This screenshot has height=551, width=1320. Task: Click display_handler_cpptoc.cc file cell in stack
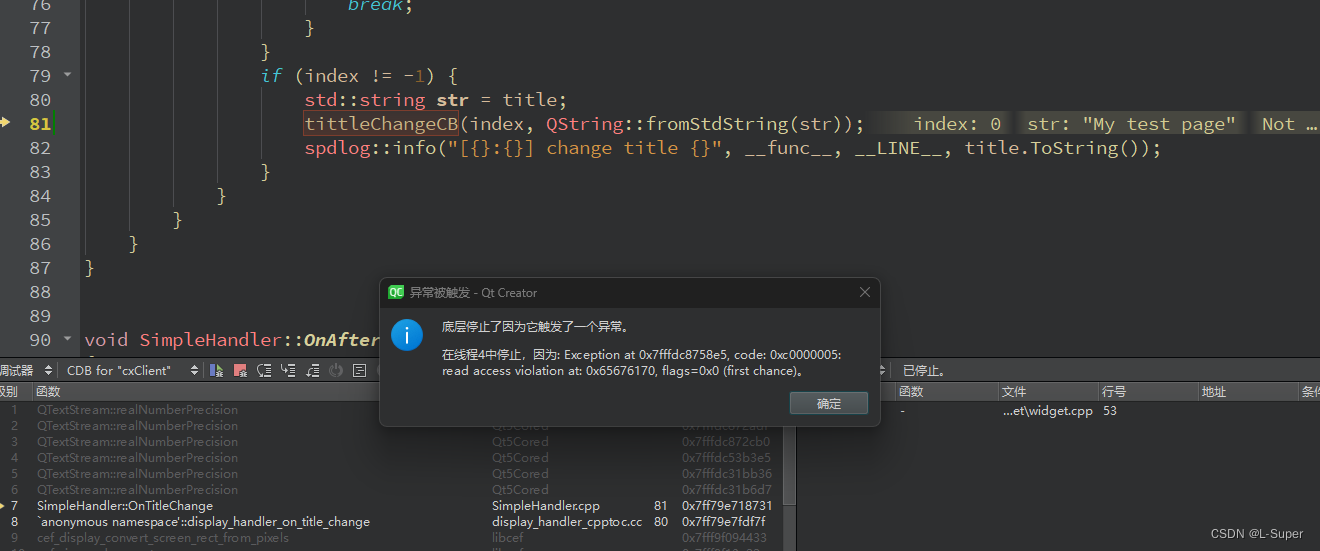[x=567, y=522]
